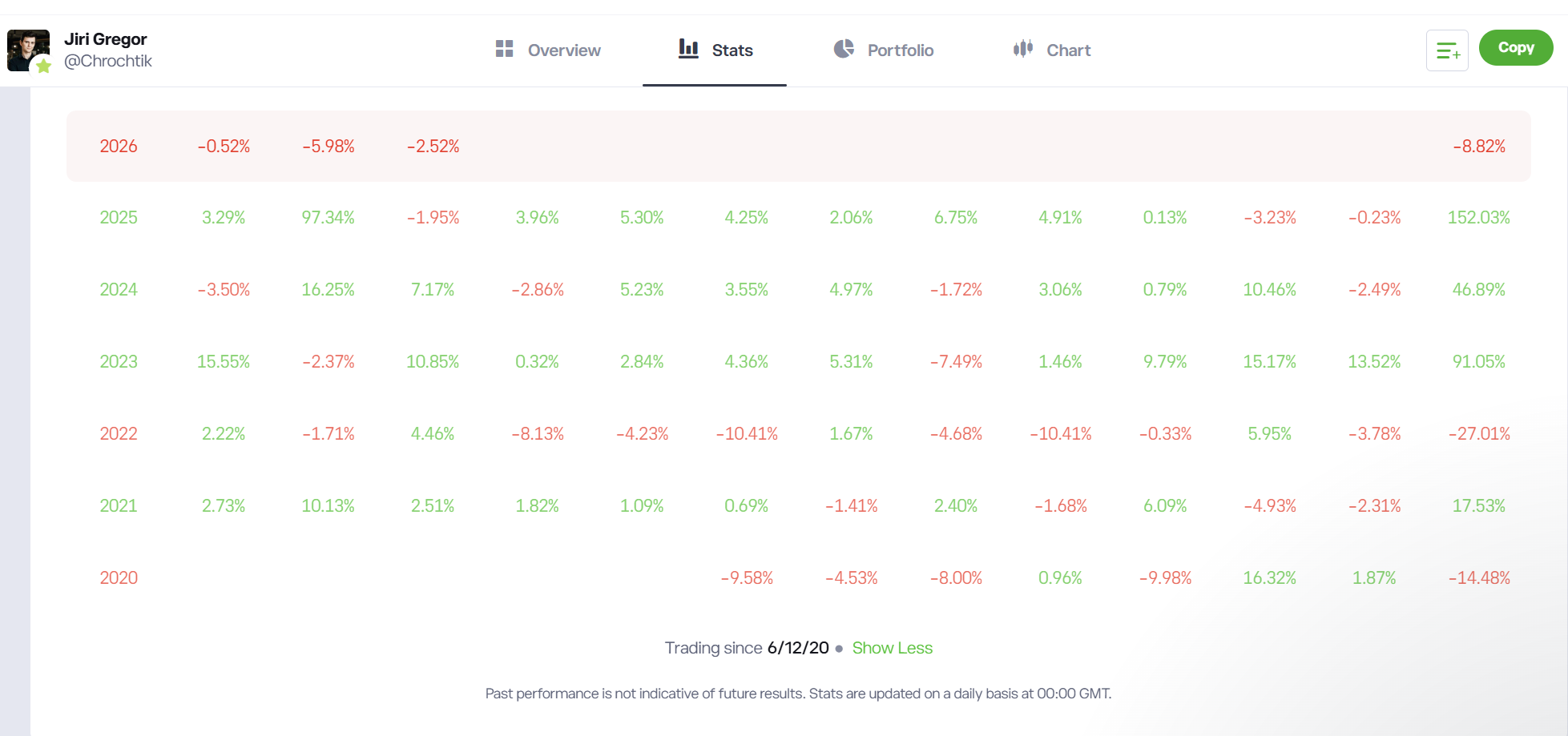Open the Portfolio tab
Image resolution: width=1568 pixels, height=736 pixels.
[900, 50]
